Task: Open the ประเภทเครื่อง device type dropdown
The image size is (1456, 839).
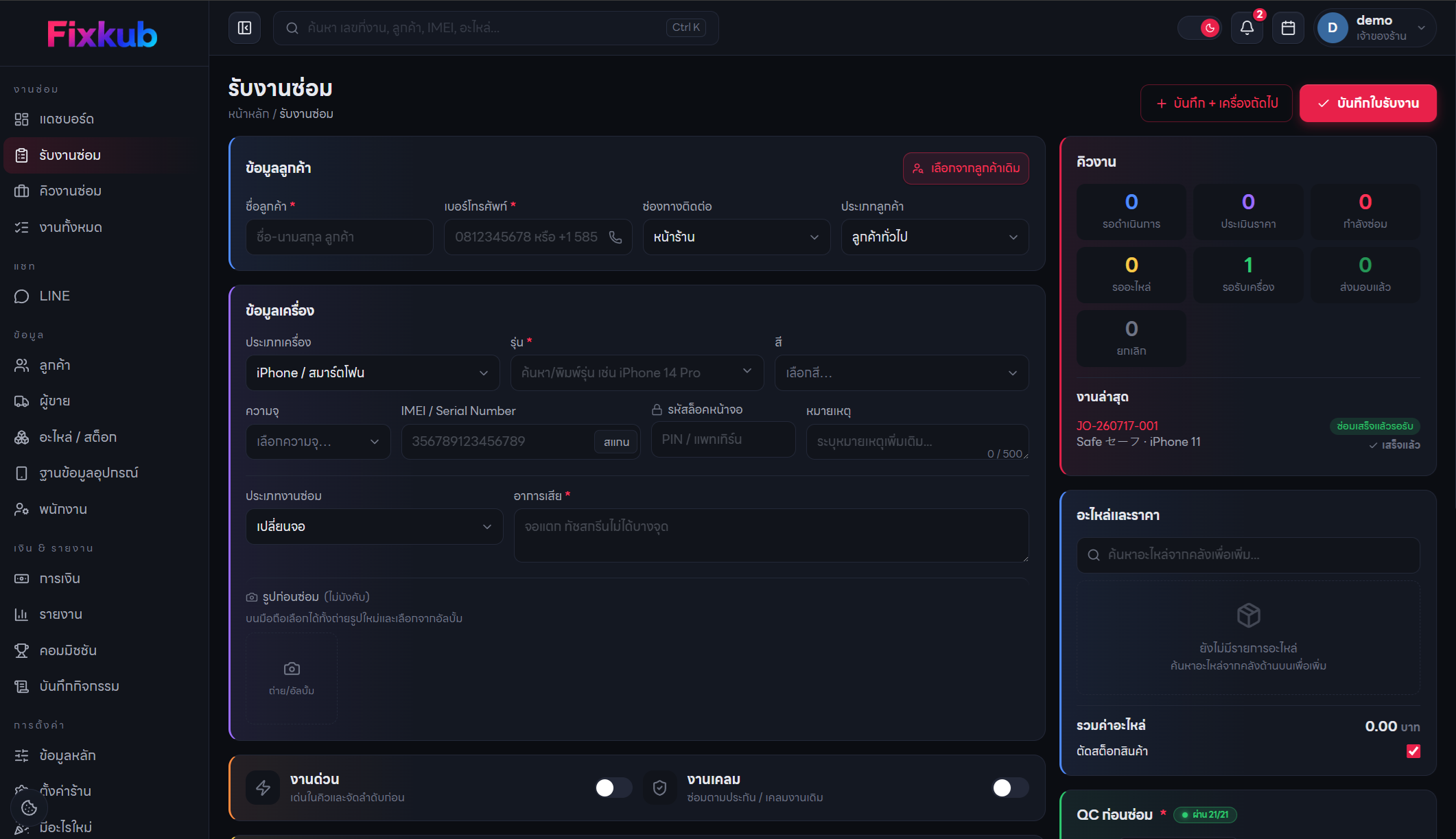Action: pos(373,373)
